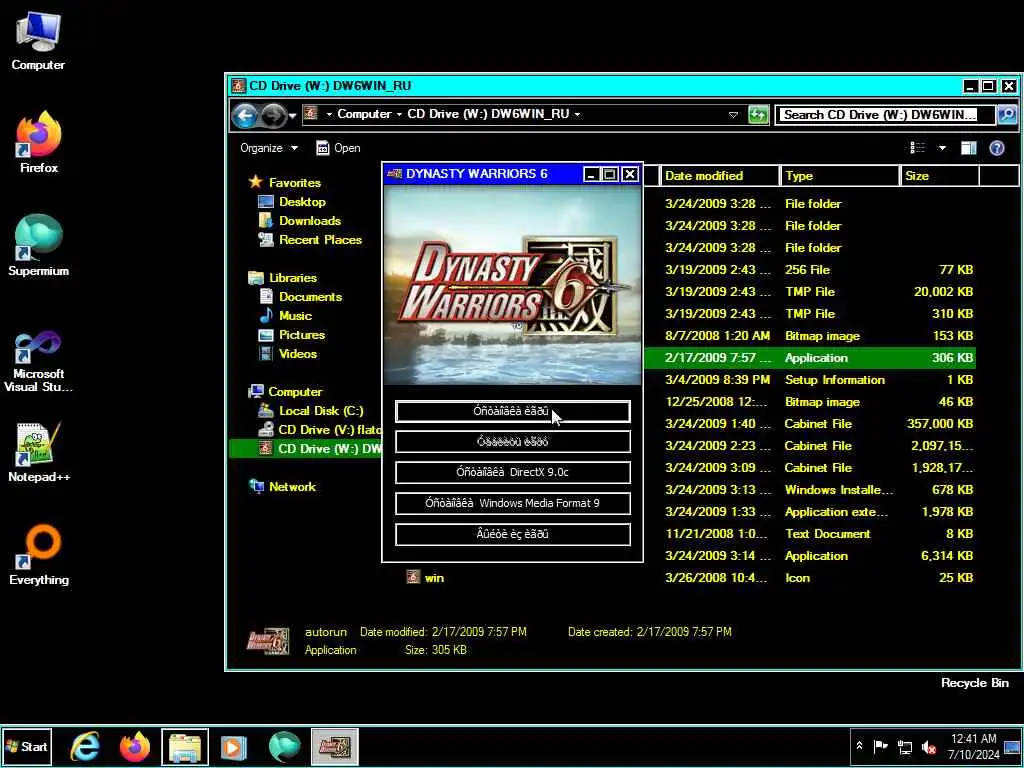Screen dimensions: 1024x768
Task: Click the Explorer forward arrow button
Action: 272,116
